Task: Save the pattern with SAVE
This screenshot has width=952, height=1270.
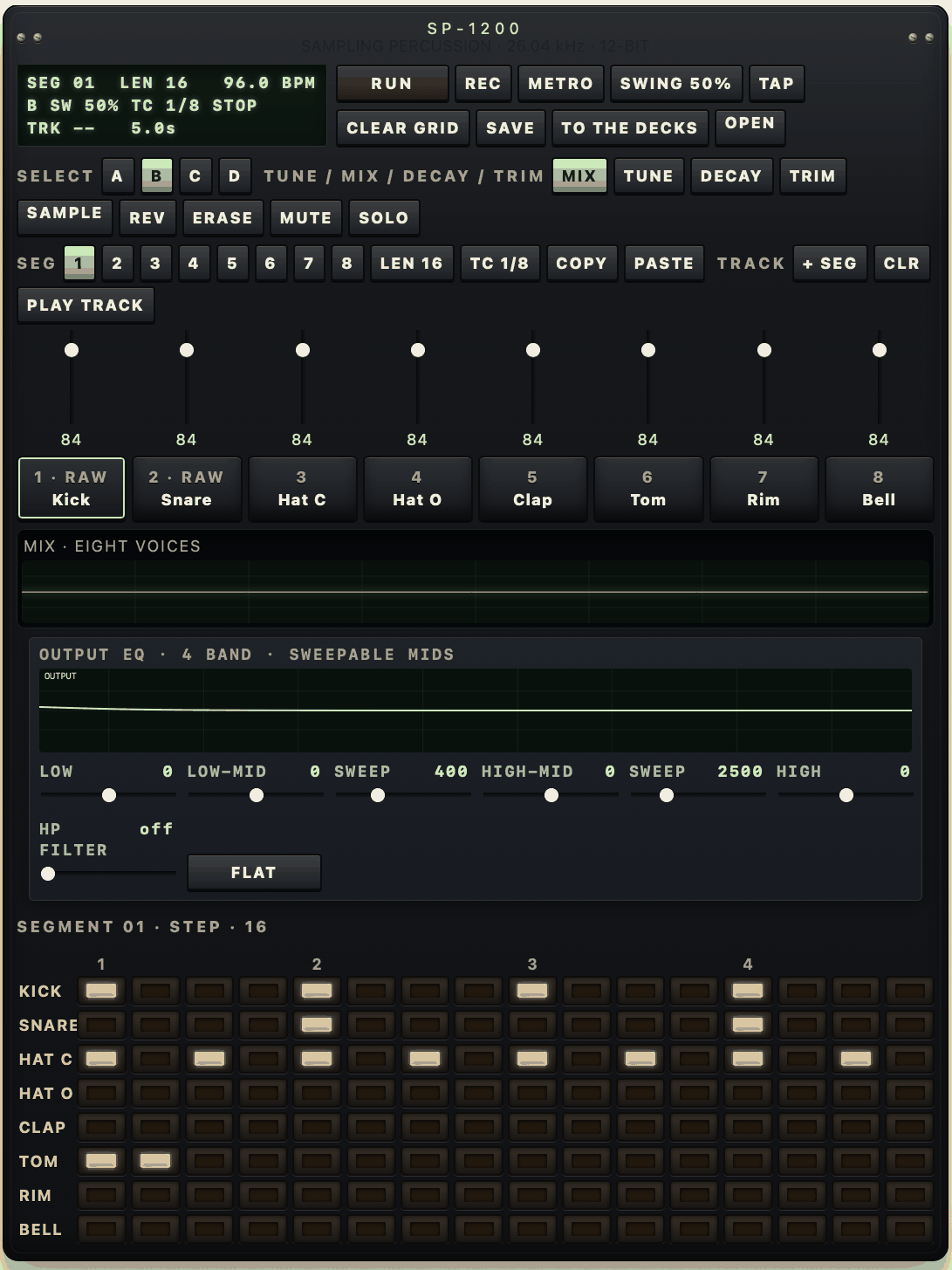Action: tap(510, 127)
